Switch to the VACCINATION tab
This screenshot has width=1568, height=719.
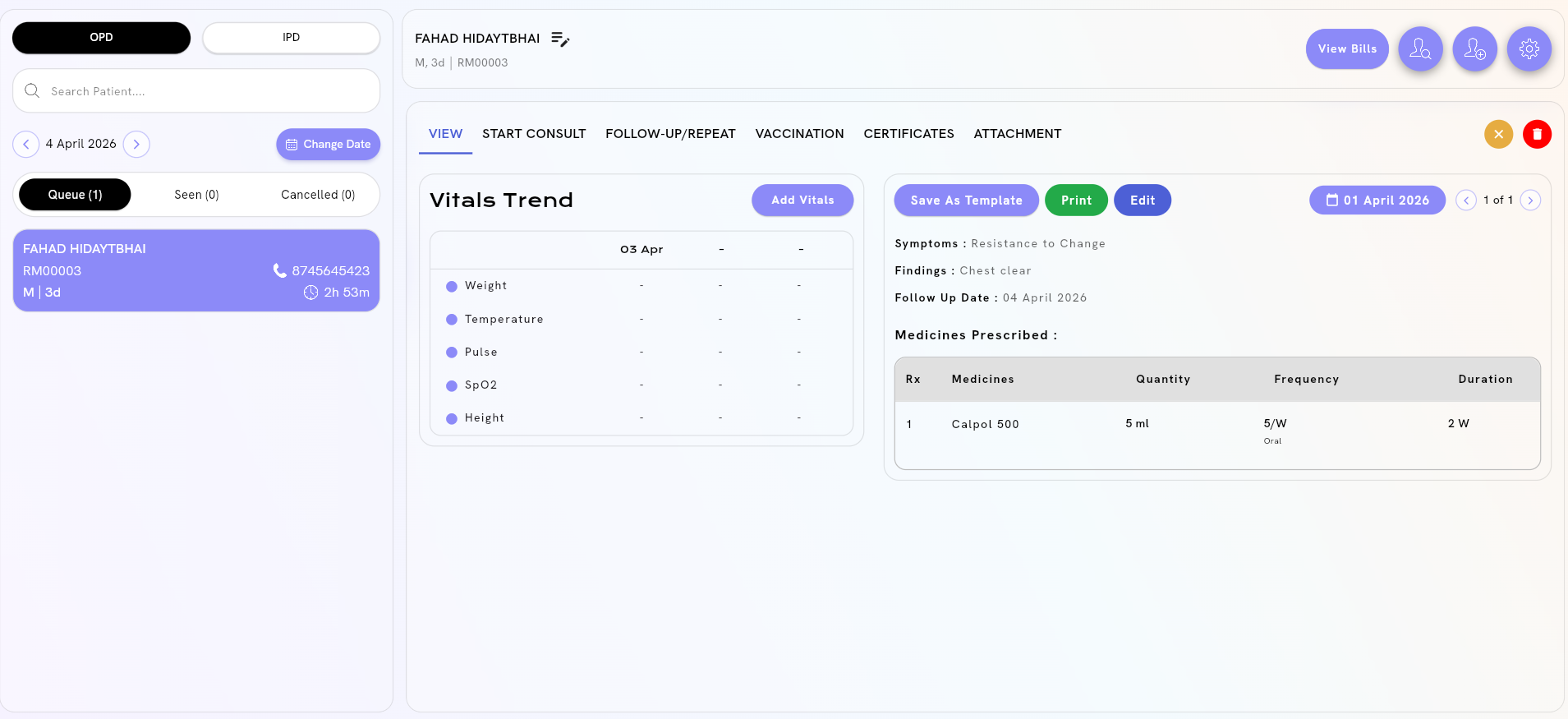(x=799, y=133)
